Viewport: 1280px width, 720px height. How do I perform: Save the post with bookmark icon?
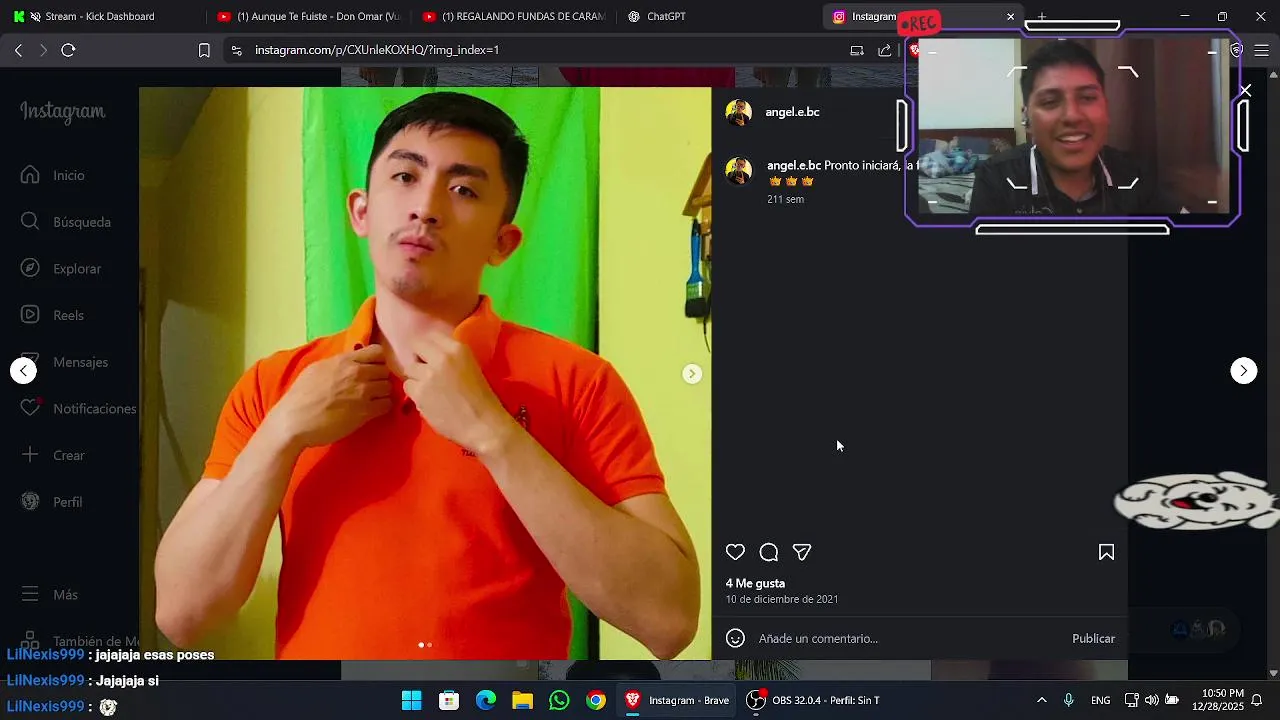(x=1106, y=552)
